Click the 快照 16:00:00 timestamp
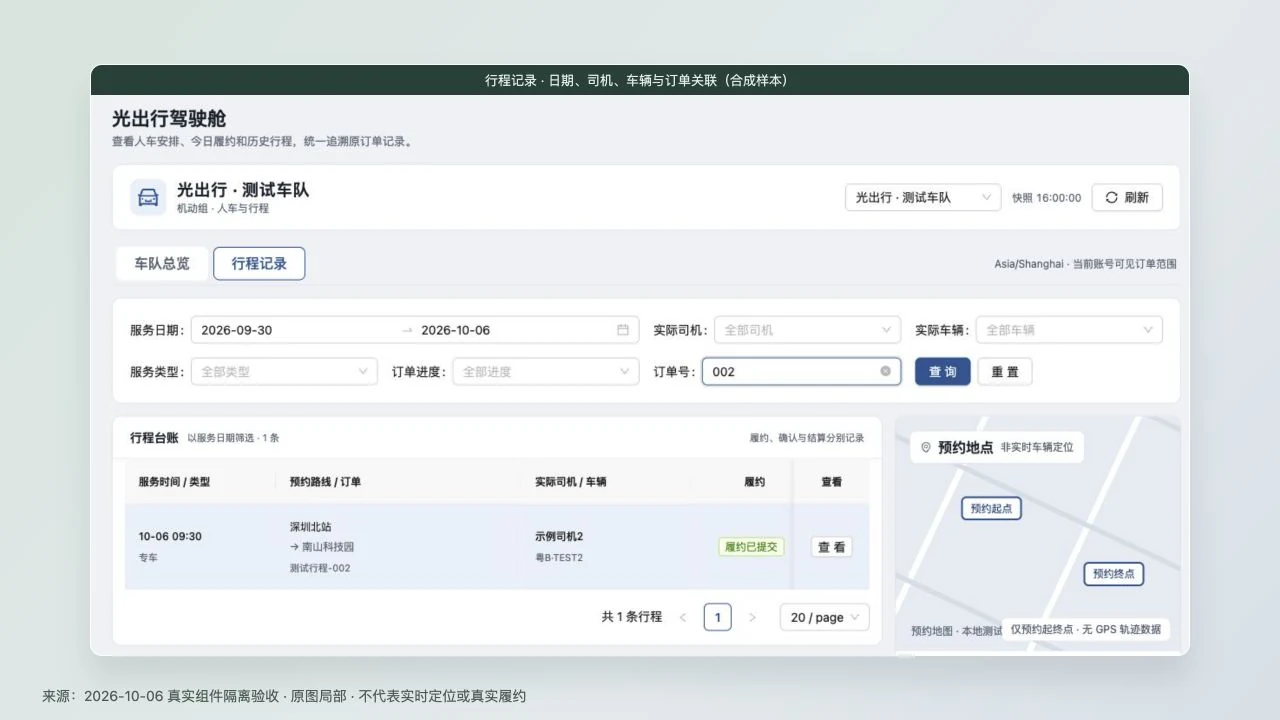Viewport: 1280px width, 720px height. point(1046,198)
